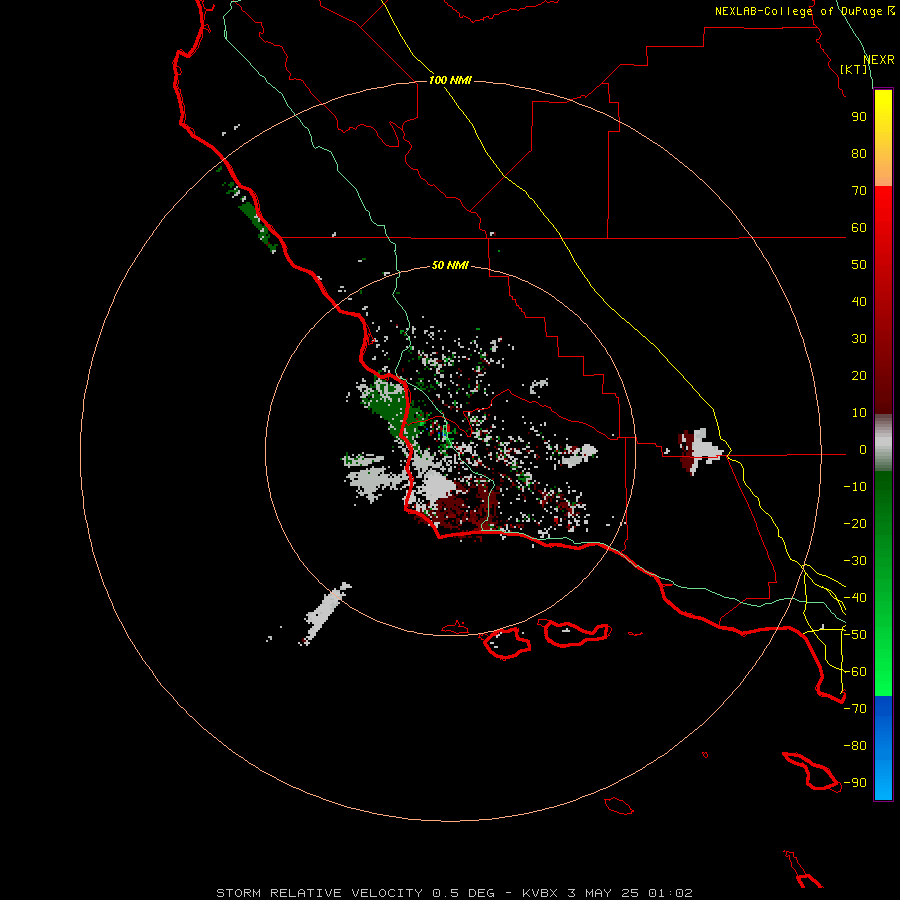
Task: Pick the light orange segment of the color bar
Action: [x=883, y=172]
